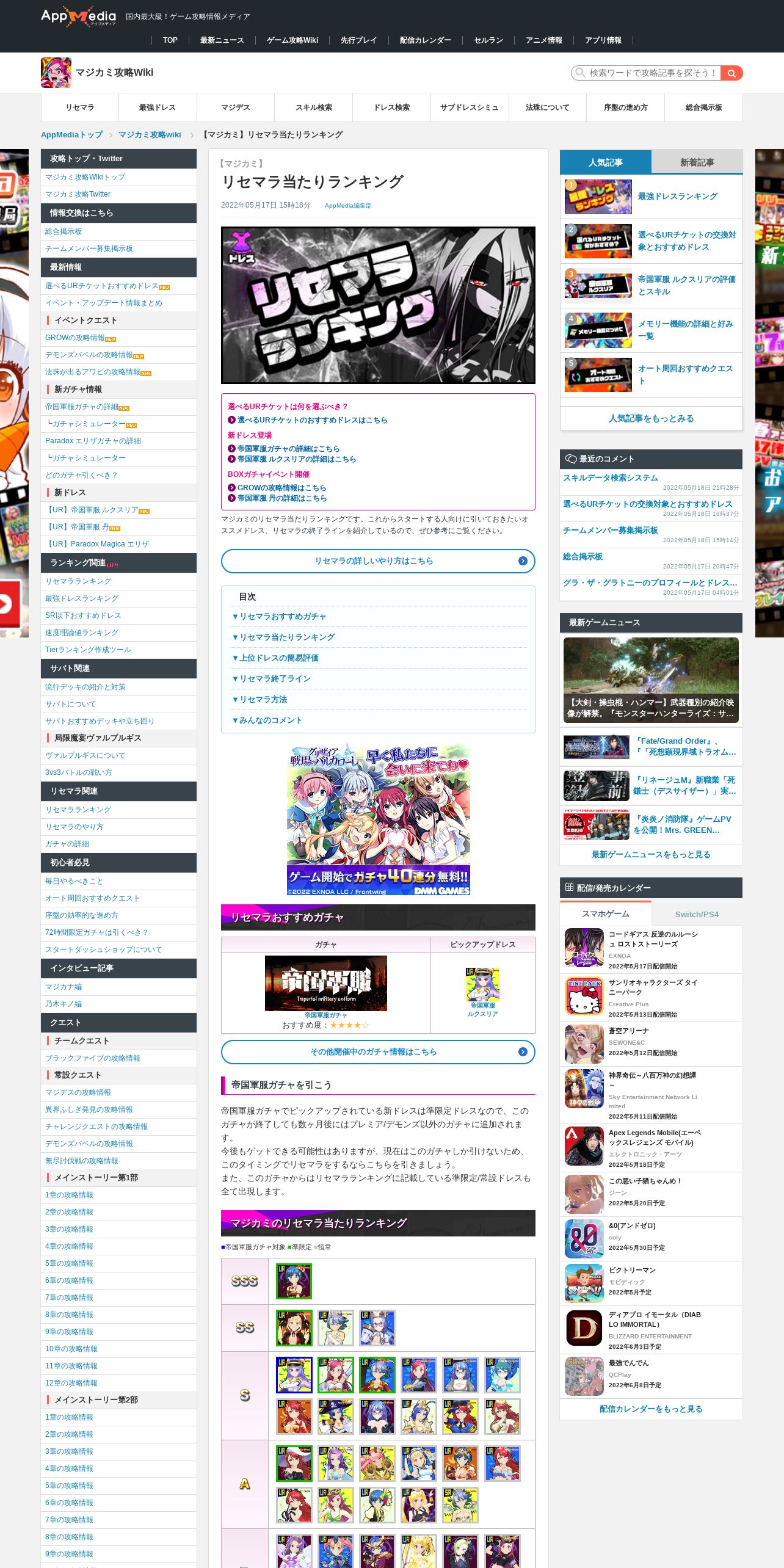
Task: Click 人気記事をもっとみる link
Action: [651, 419]
